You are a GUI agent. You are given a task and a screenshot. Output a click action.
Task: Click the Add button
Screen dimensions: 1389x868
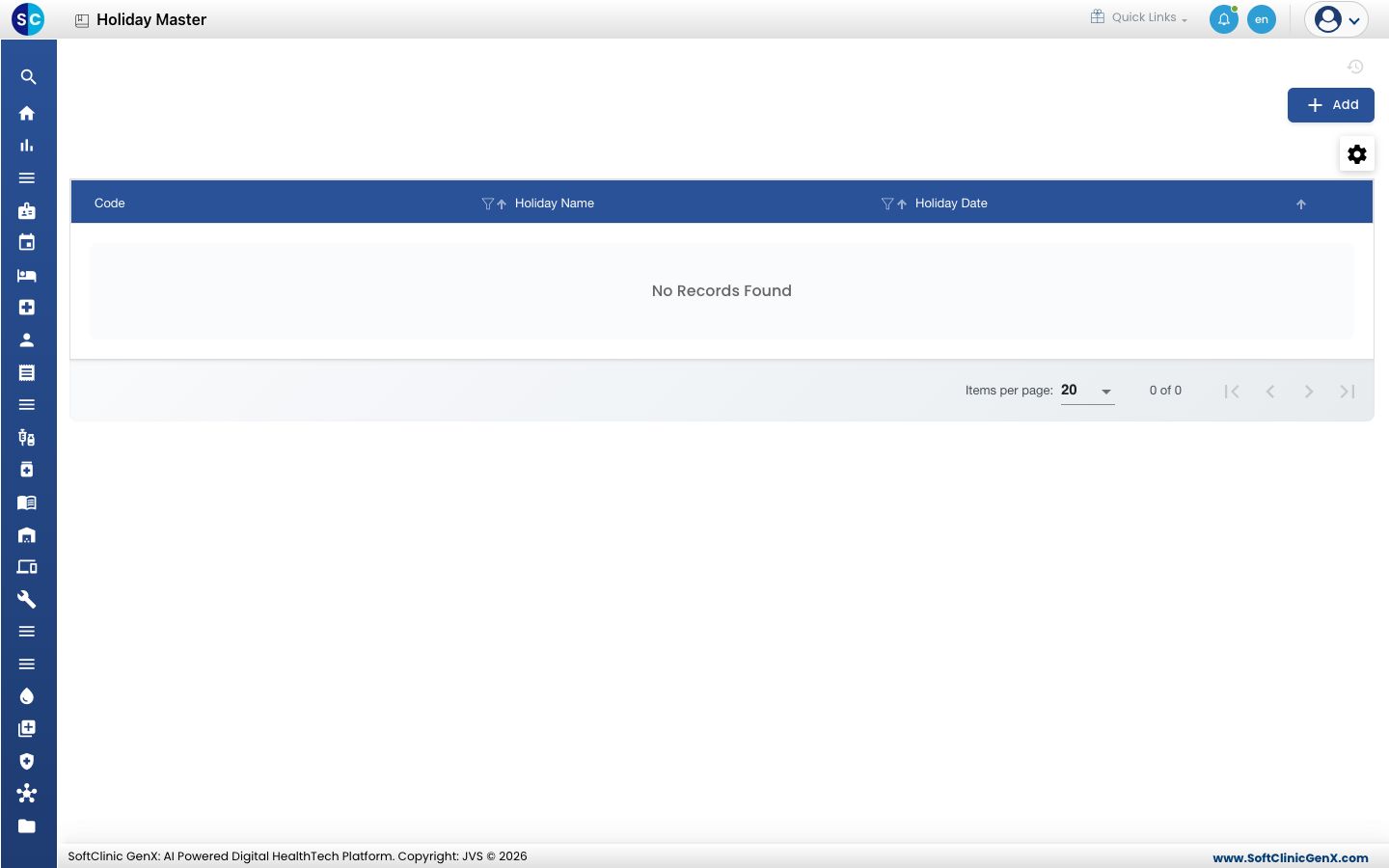pos(1331,105)
